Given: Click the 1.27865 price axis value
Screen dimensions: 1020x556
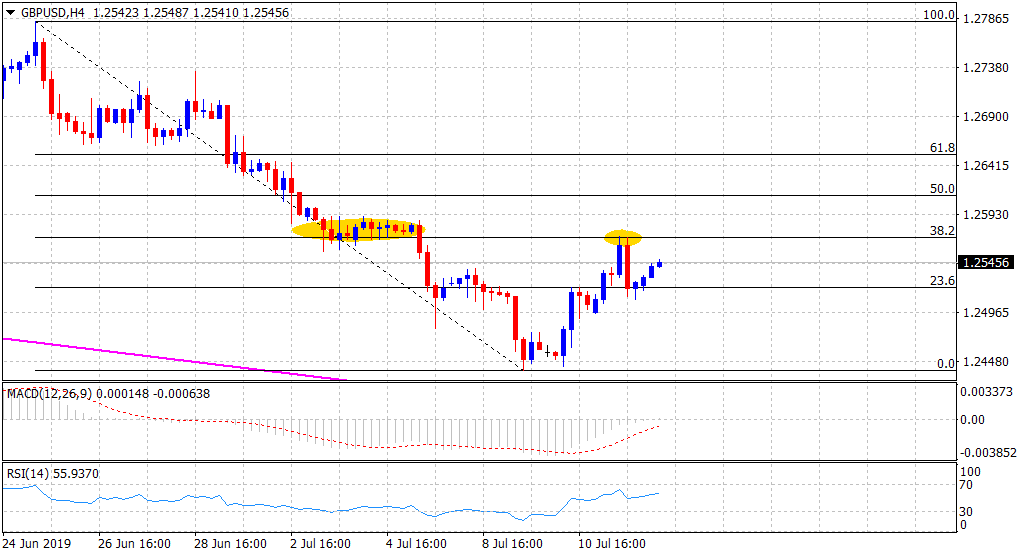Looking at the screenshot, I should pyautogui.click(x=986, y=19).
